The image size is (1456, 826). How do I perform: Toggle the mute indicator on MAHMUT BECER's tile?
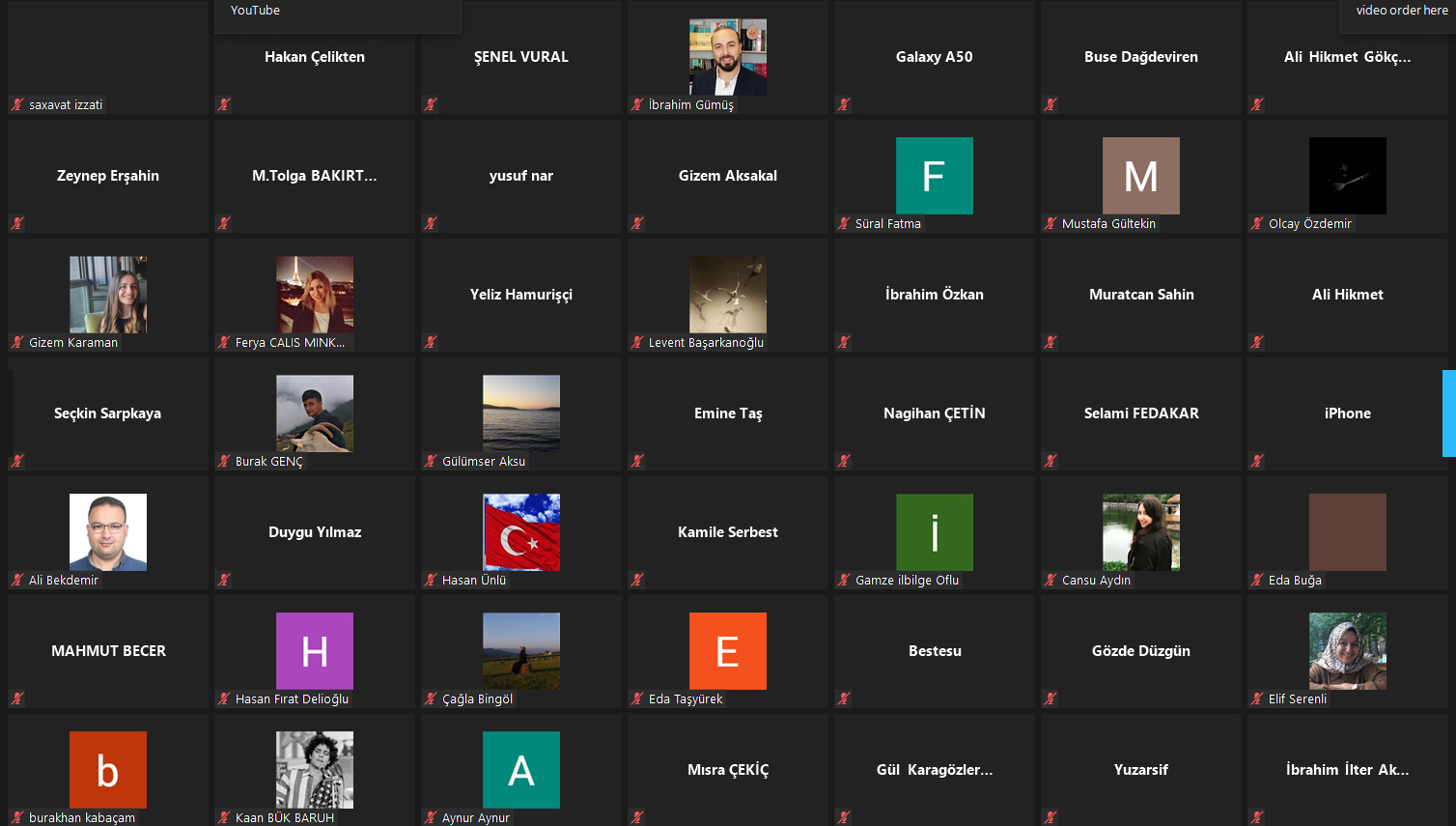pos(17,698)
